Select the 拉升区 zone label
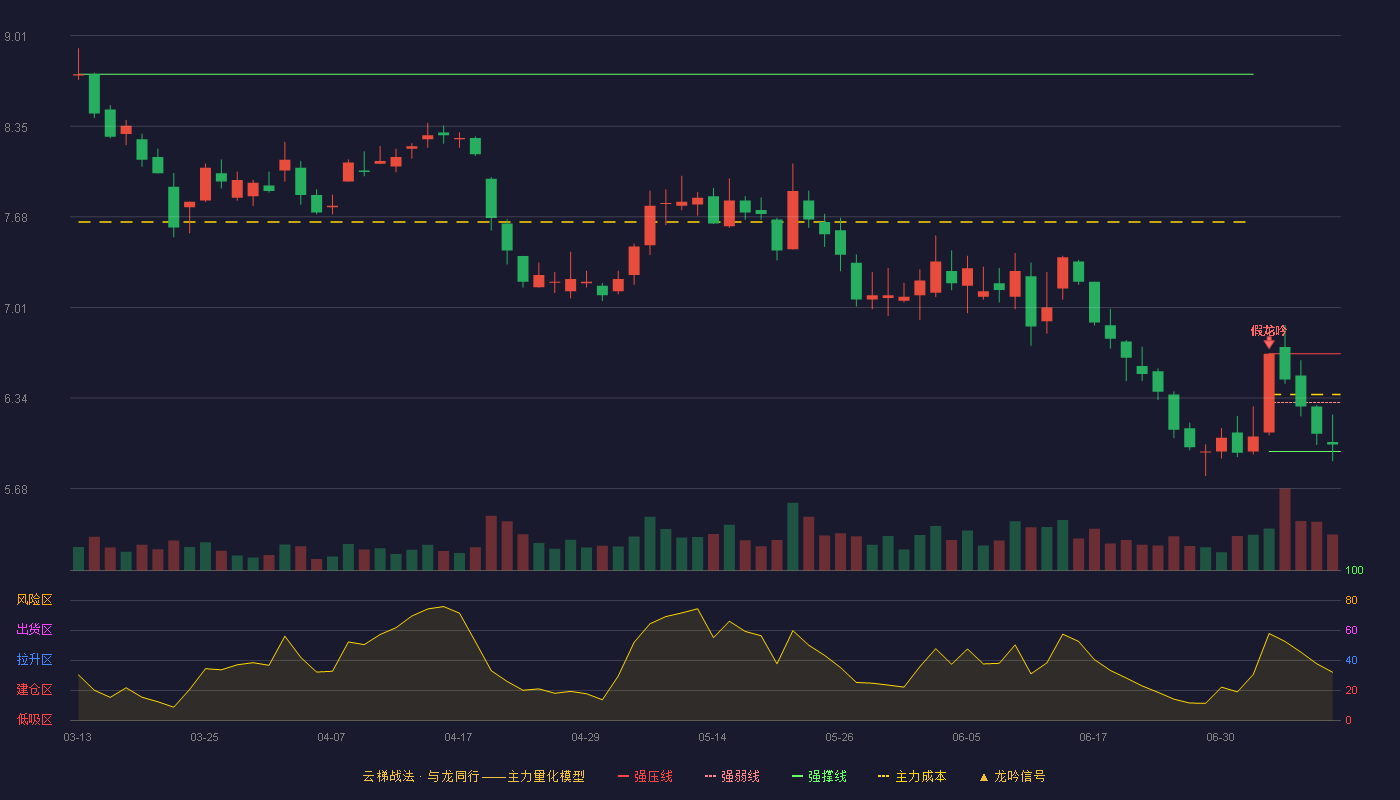 (x=34, y=660)
